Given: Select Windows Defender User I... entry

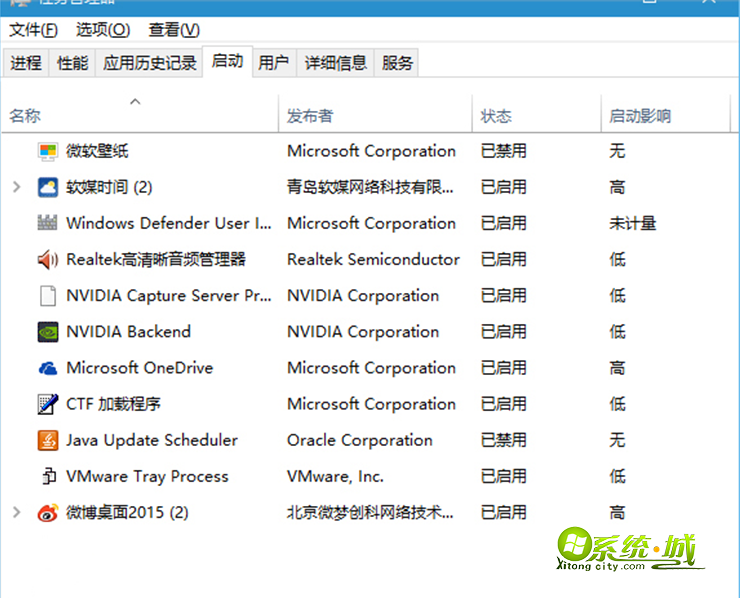Looking at the screenshot, I should click(x=169, y=223).
